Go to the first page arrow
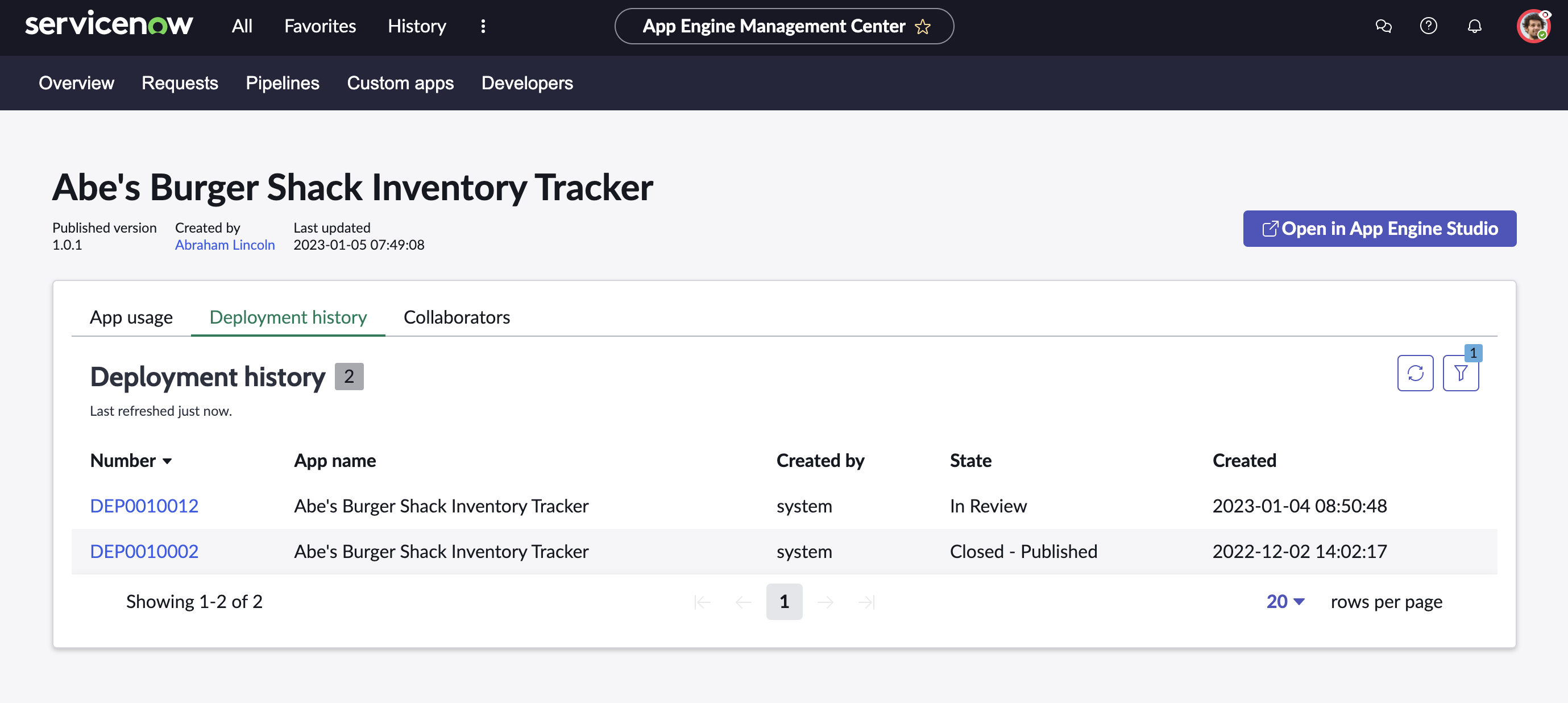The image size is (1568, 703). tap(703, 602)
